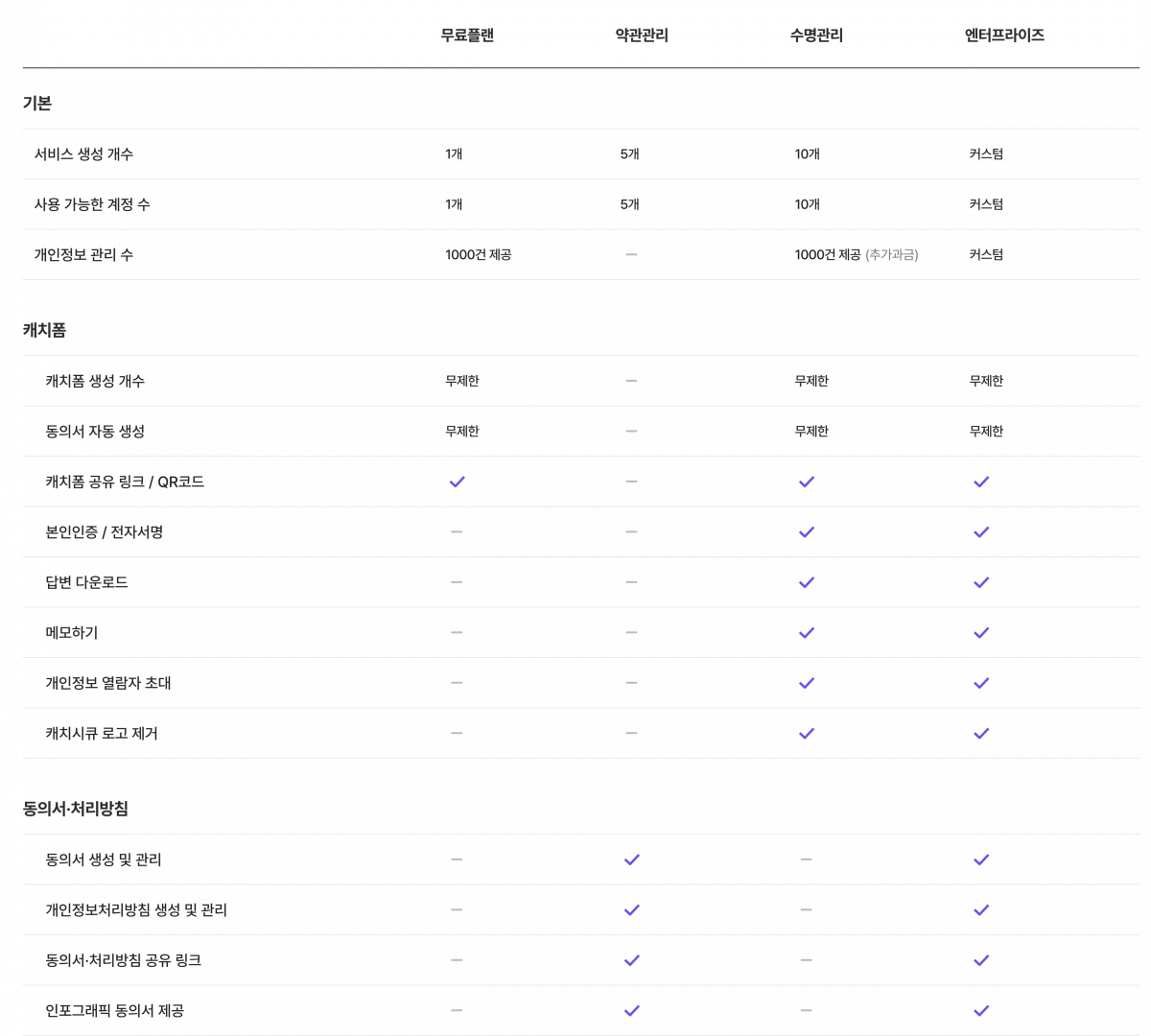This screenshot has height=1036, width=1151.
Task: Click checkmark for 개인정보 열람자 초대 under 엔터프라이즈
Action: tap(981, 683)
